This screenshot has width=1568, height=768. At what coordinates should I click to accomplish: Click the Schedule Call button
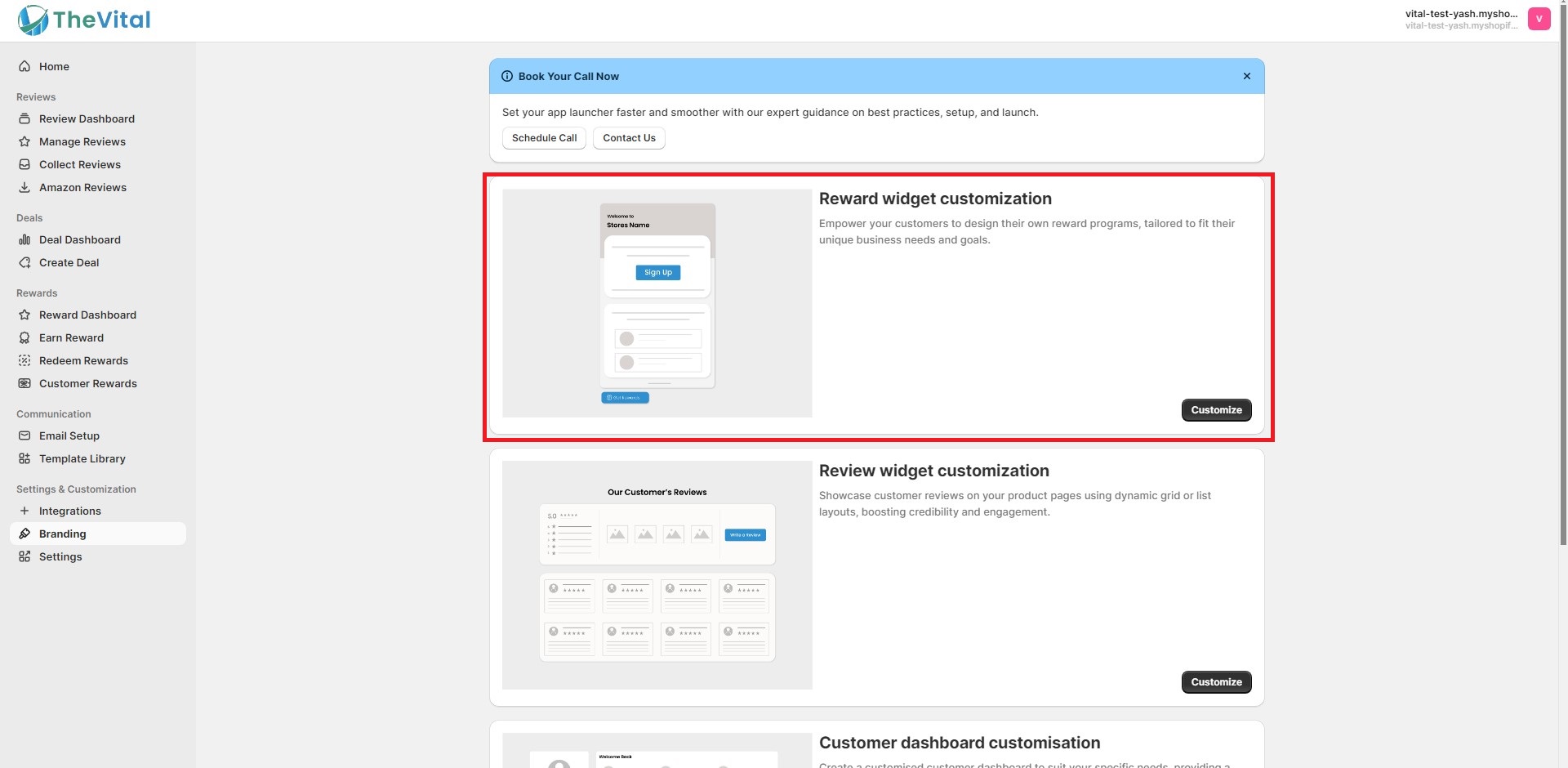(x=544, y=138)
